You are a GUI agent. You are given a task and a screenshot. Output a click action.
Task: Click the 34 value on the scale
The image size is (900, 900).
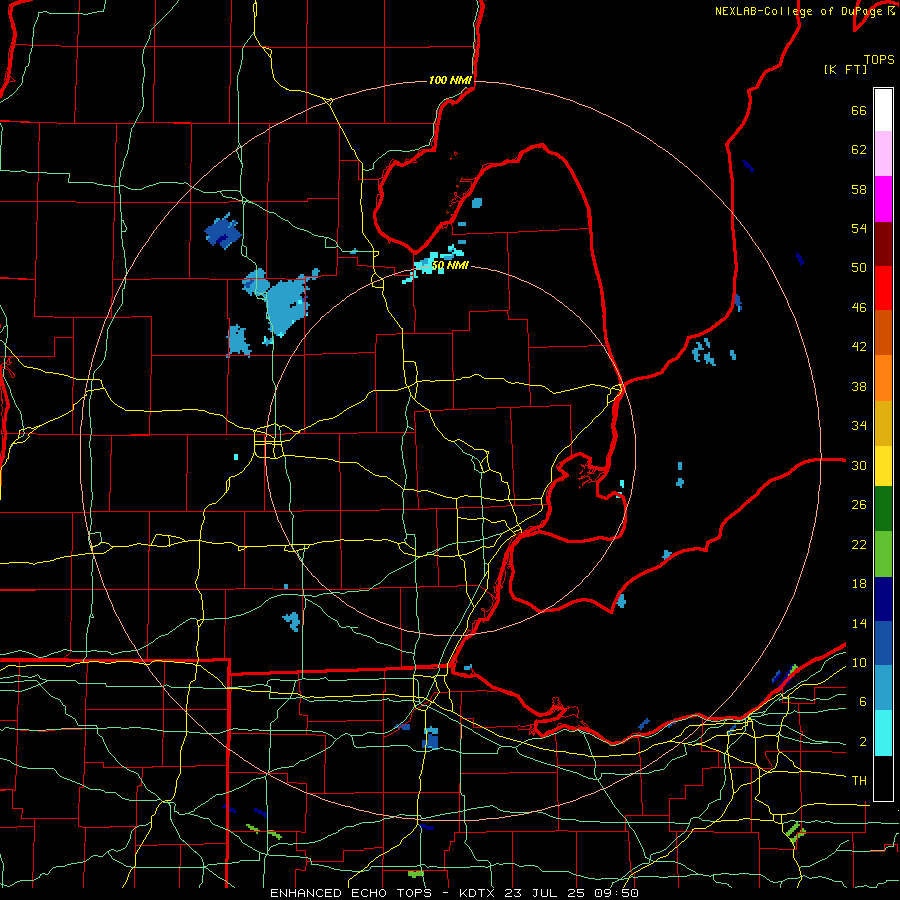[x=859, y=426]
